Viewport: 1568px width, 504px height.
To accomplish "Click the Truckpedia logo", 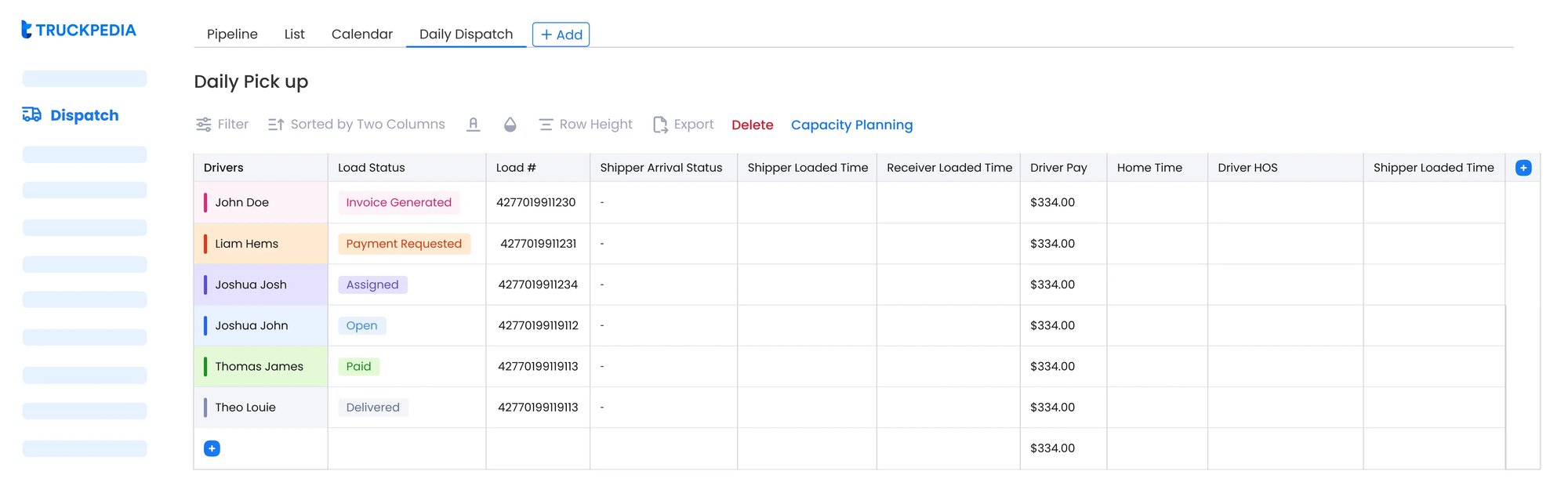I will 78,30.
